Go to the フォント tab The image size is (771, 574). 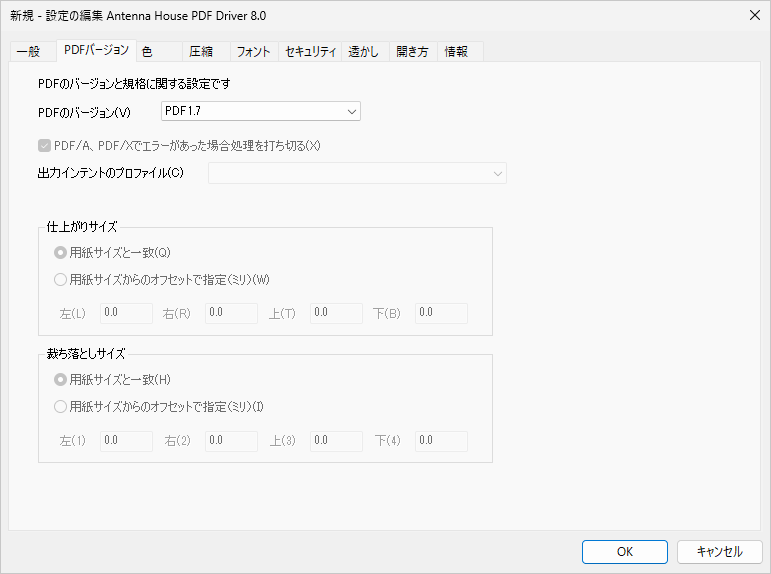(x=254, y=52)
